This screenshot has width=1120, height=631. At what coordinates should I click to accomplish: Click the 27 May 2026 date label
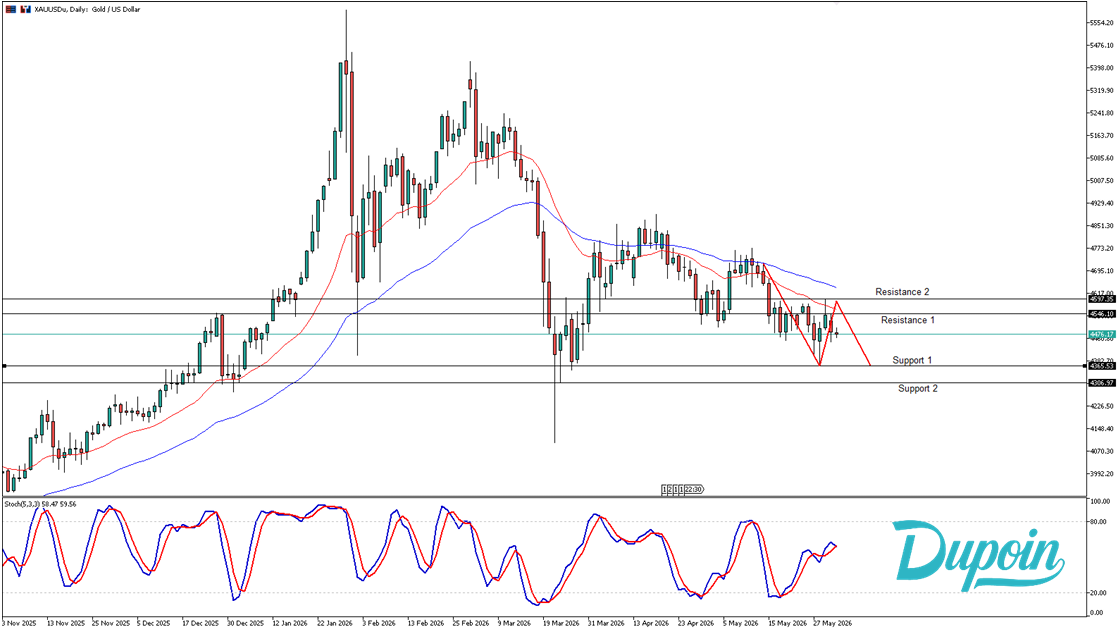point(832,623)
